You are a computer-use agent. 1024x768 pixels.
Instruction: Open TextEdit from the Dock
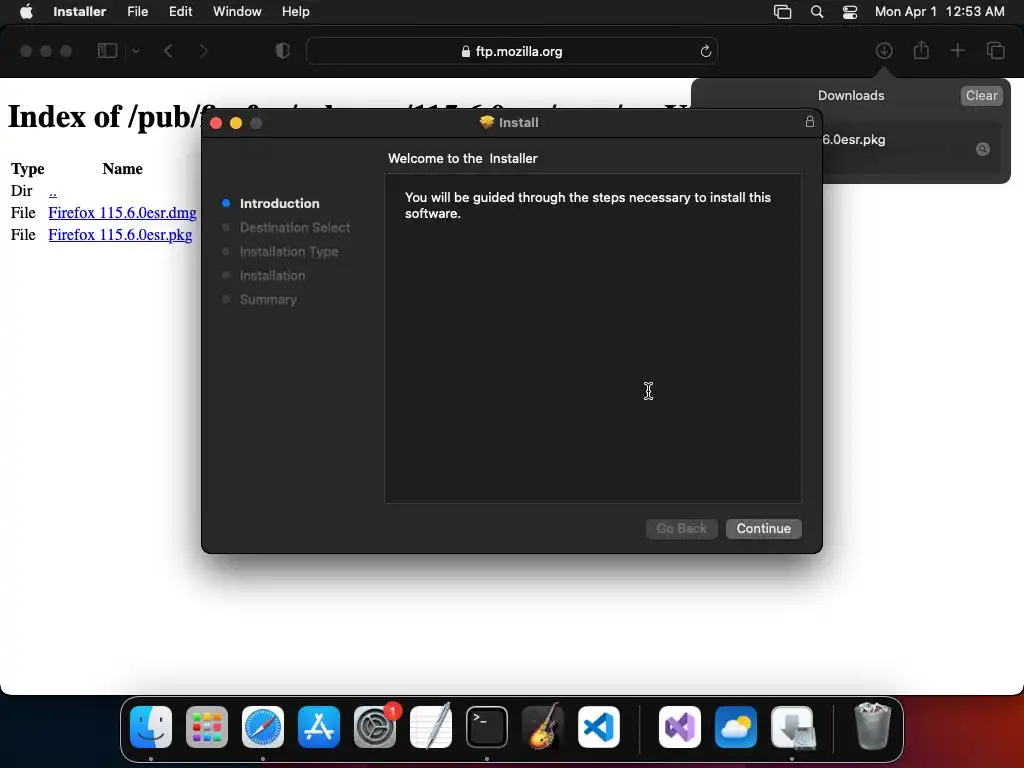point(431,727)
